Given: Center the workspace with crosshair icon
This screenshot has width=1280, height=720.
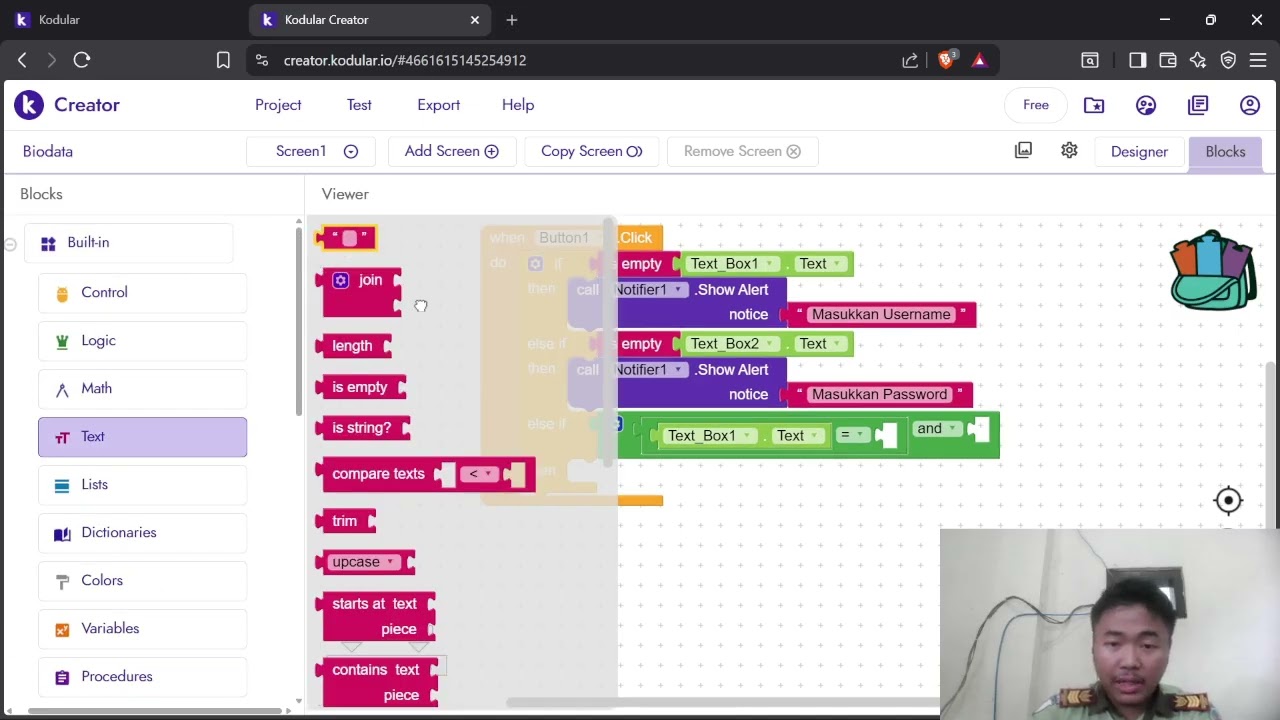Looking at the screenshot, I should pos(1228,501).
